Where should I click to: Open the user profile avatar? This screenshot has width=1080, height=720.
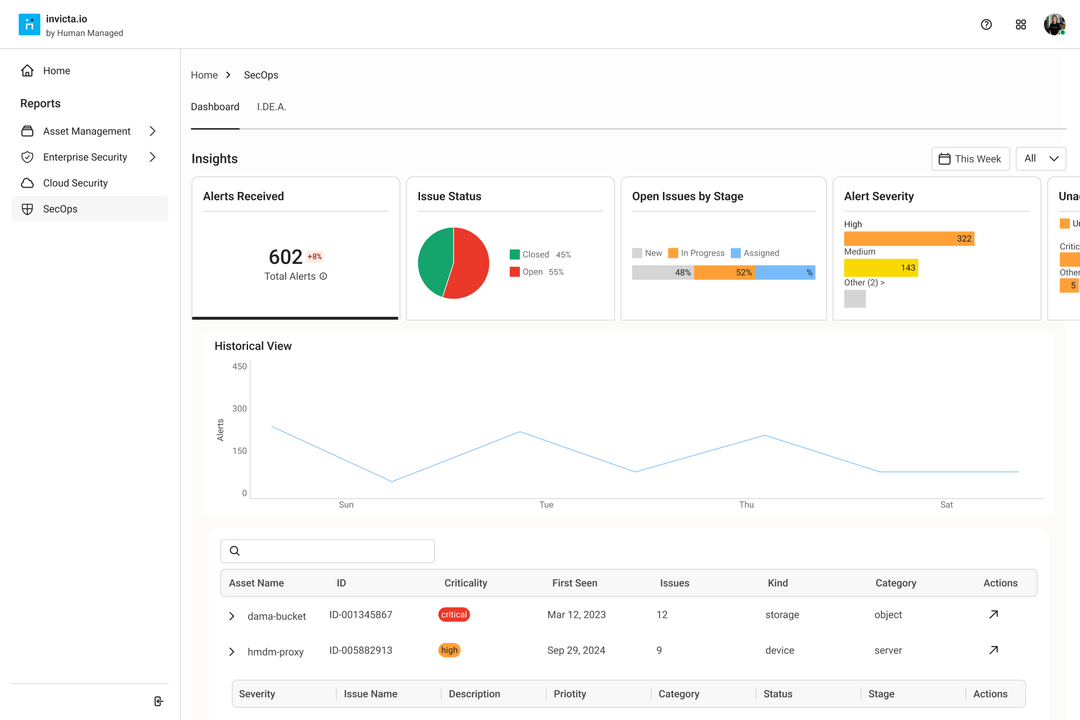1054,25
